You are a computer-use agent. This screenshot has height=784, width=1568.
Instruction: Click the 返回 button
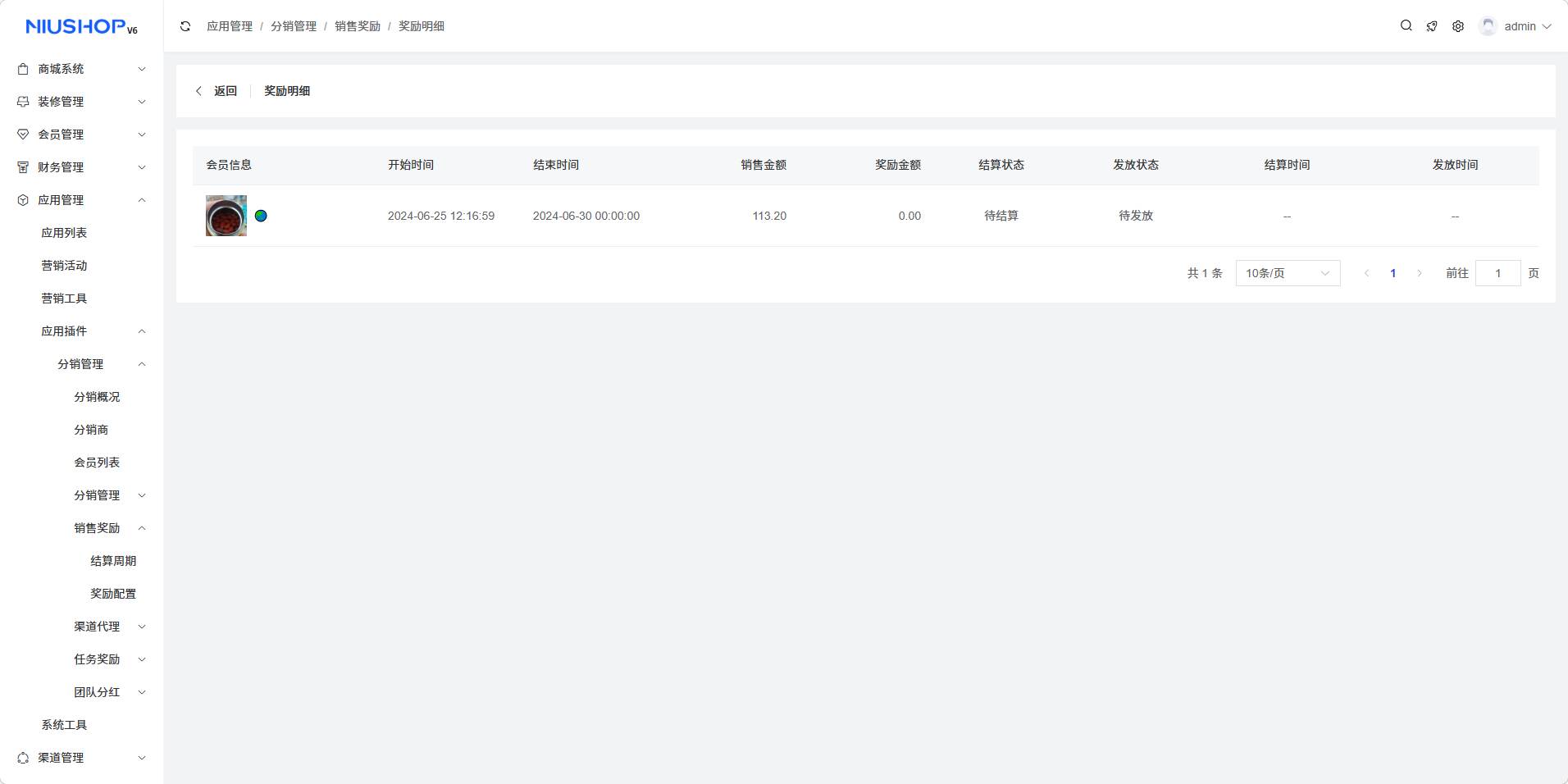225,91
